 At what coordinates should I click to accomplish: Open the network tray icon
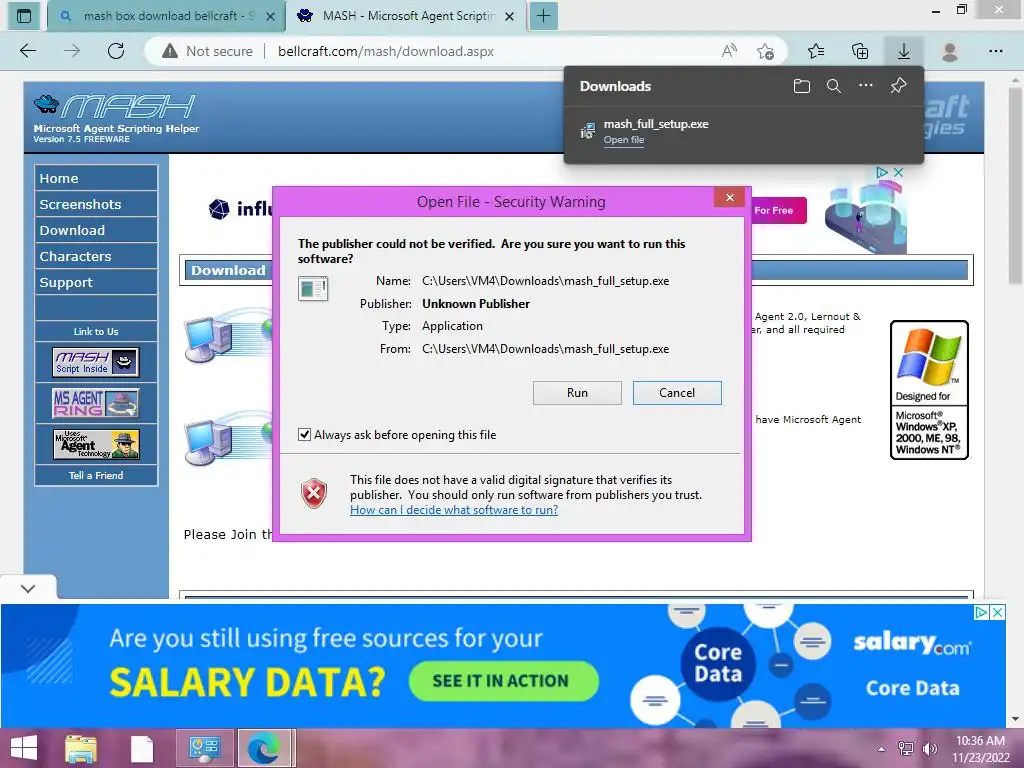906,748
